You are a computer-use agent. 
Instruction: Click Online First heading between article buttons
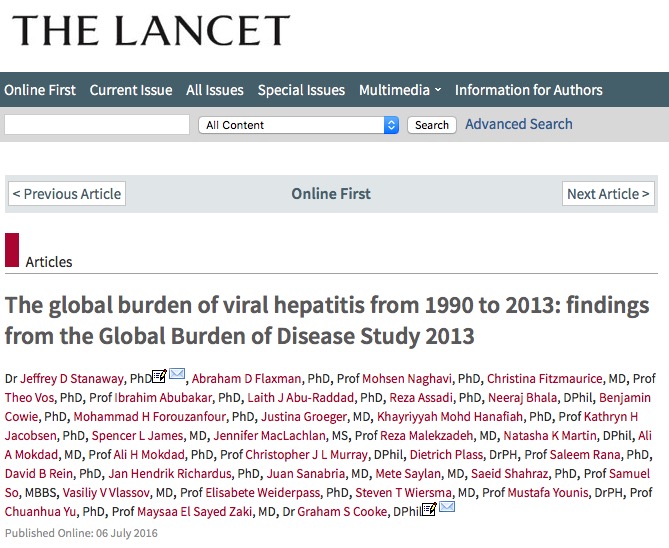coord(331,194)
